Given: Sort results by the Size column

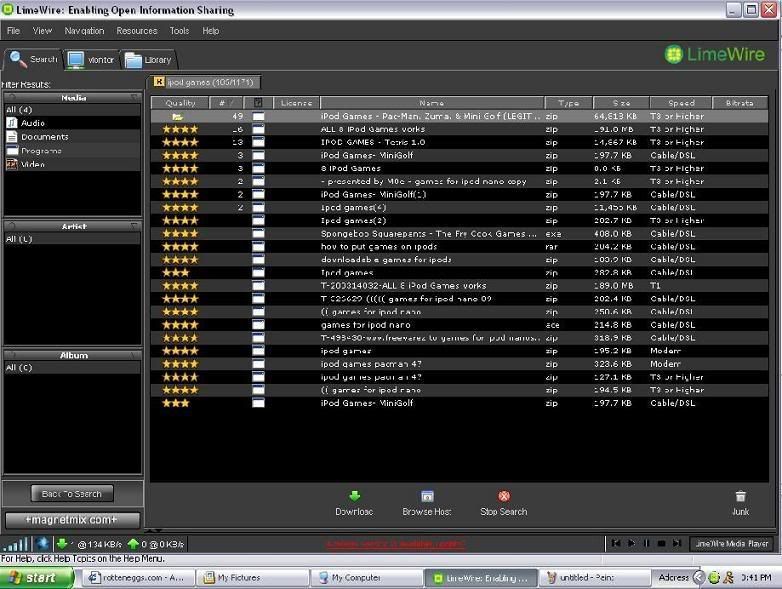Looking at the screenshot, I should tap(621, 103).
